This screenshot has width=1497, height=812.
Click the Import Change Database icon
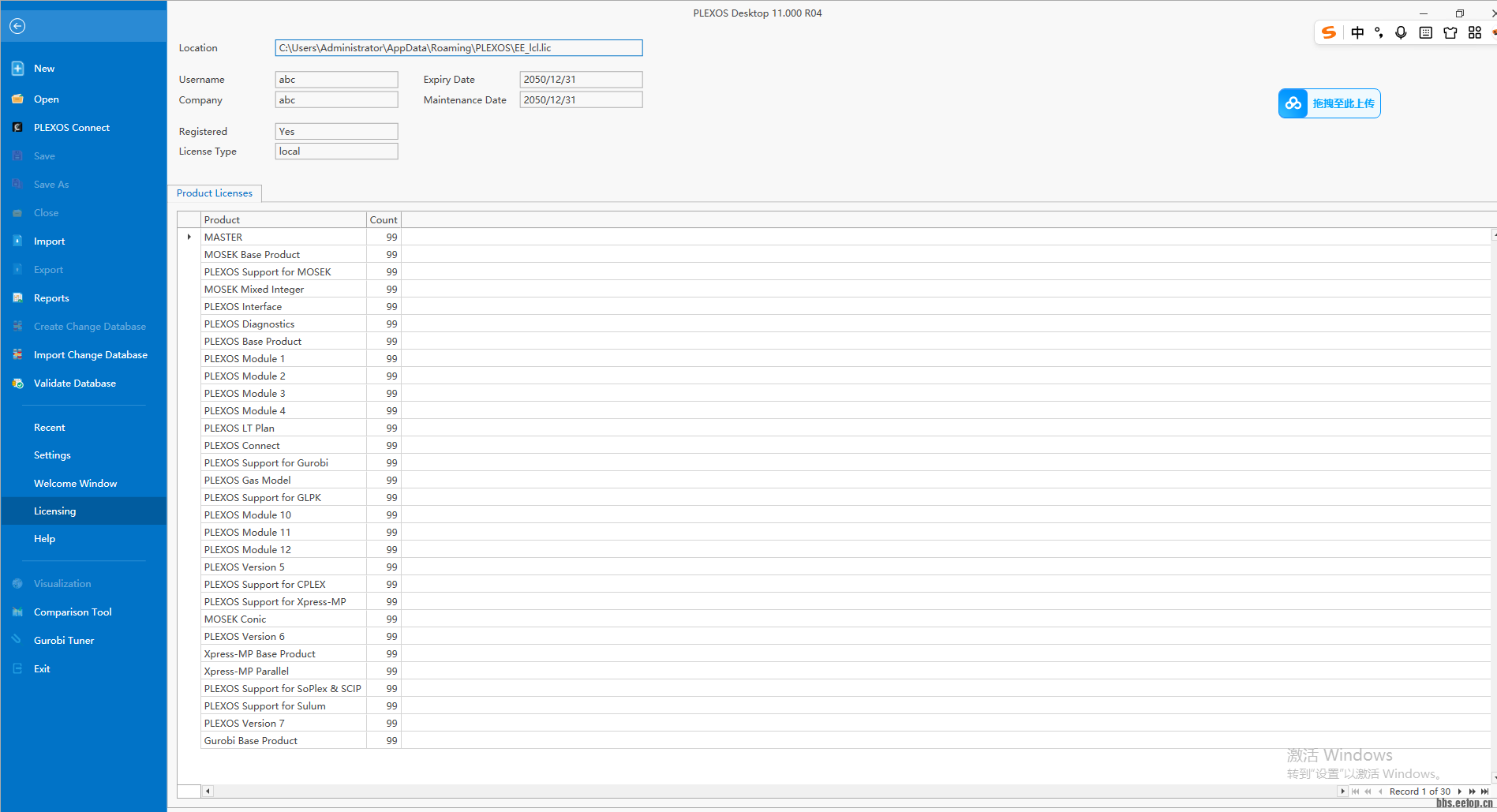(17, 355)
